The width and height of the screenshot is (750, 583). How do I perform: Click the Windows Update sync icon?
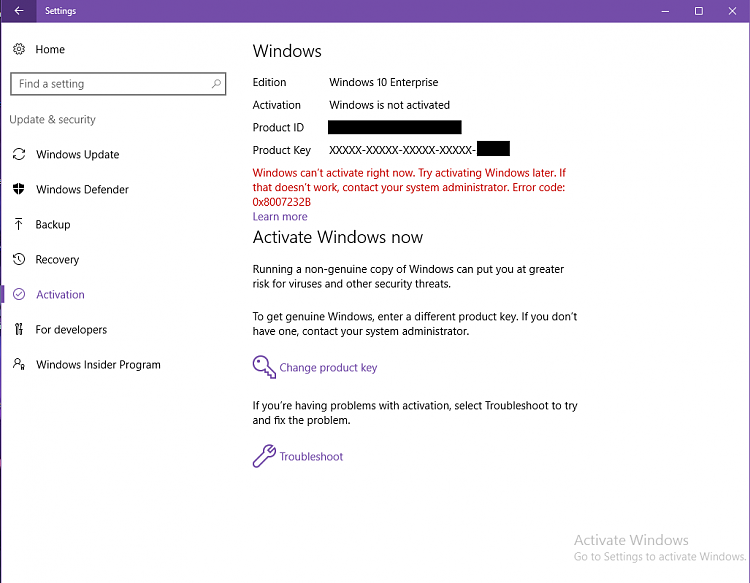click(x=19, y=154)
